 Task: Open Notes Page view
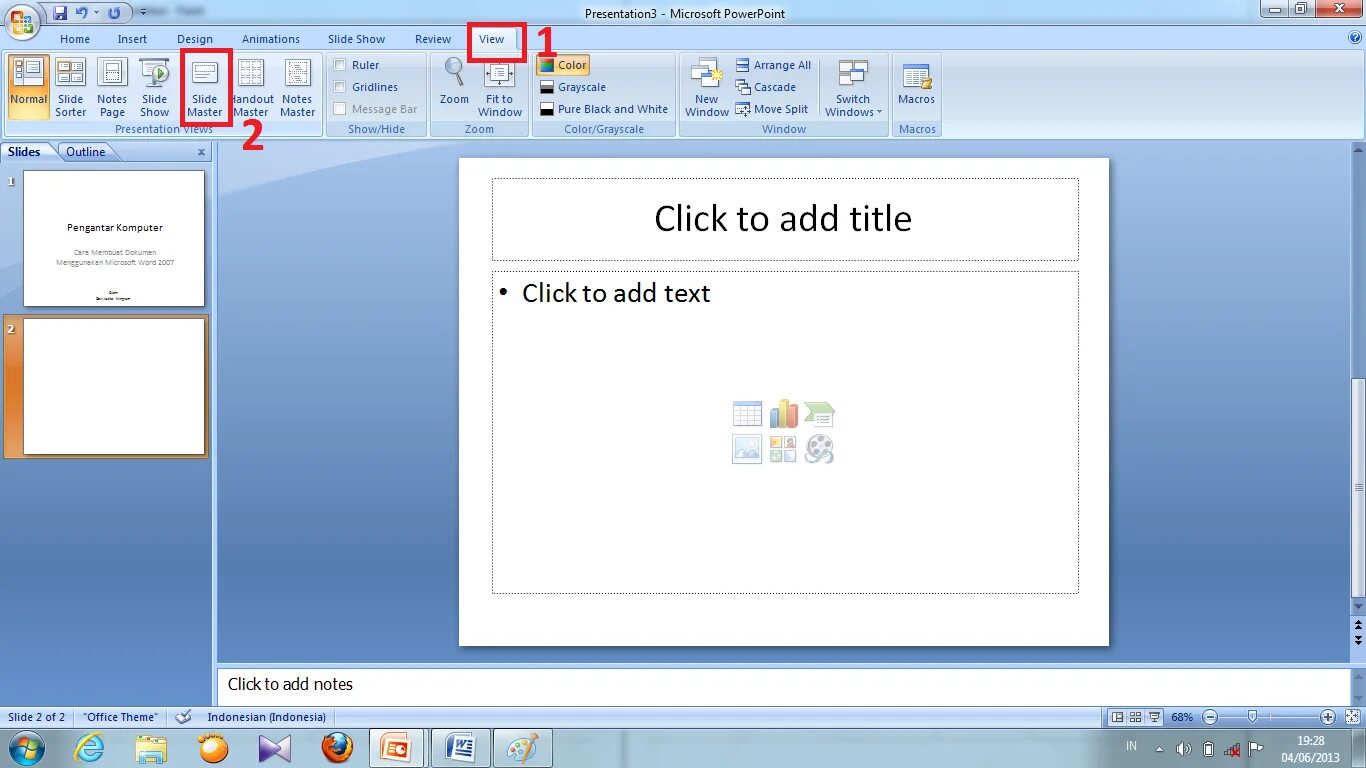[x=112, y=87]
